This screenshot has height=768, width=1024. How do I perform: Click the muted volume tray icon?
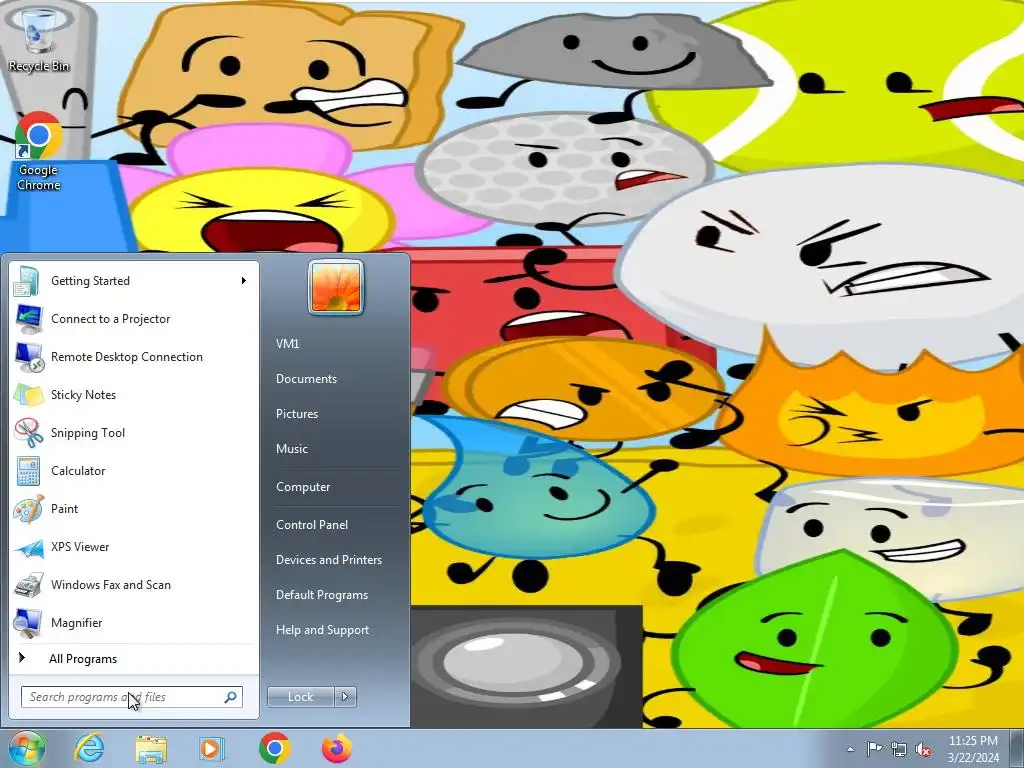923,749
